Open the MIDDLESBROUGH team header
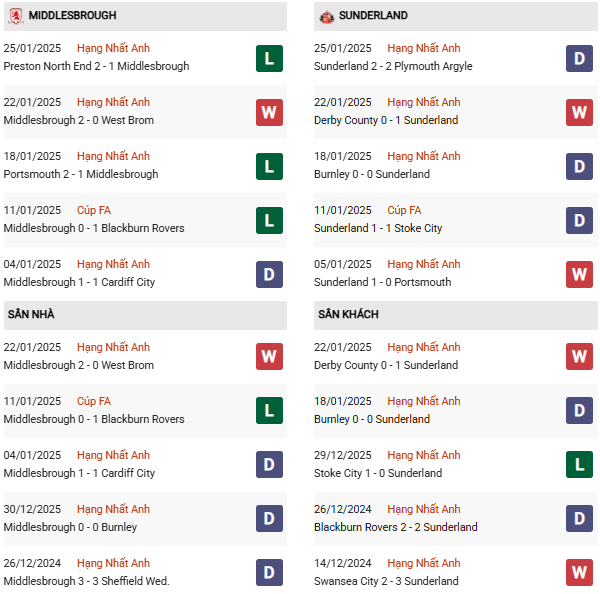 coord(72,16)
